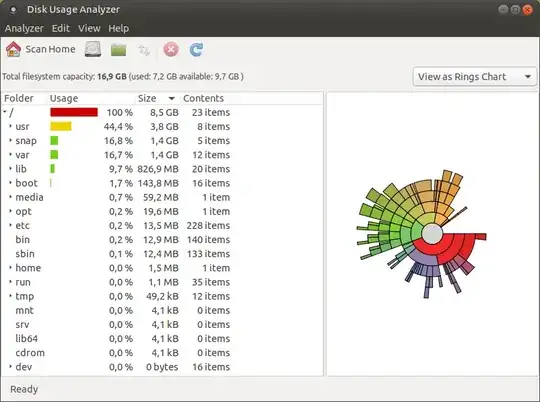This screenshot has height=402, width=540.
Task: Expand the tmp folder
Action: (11, 296)
